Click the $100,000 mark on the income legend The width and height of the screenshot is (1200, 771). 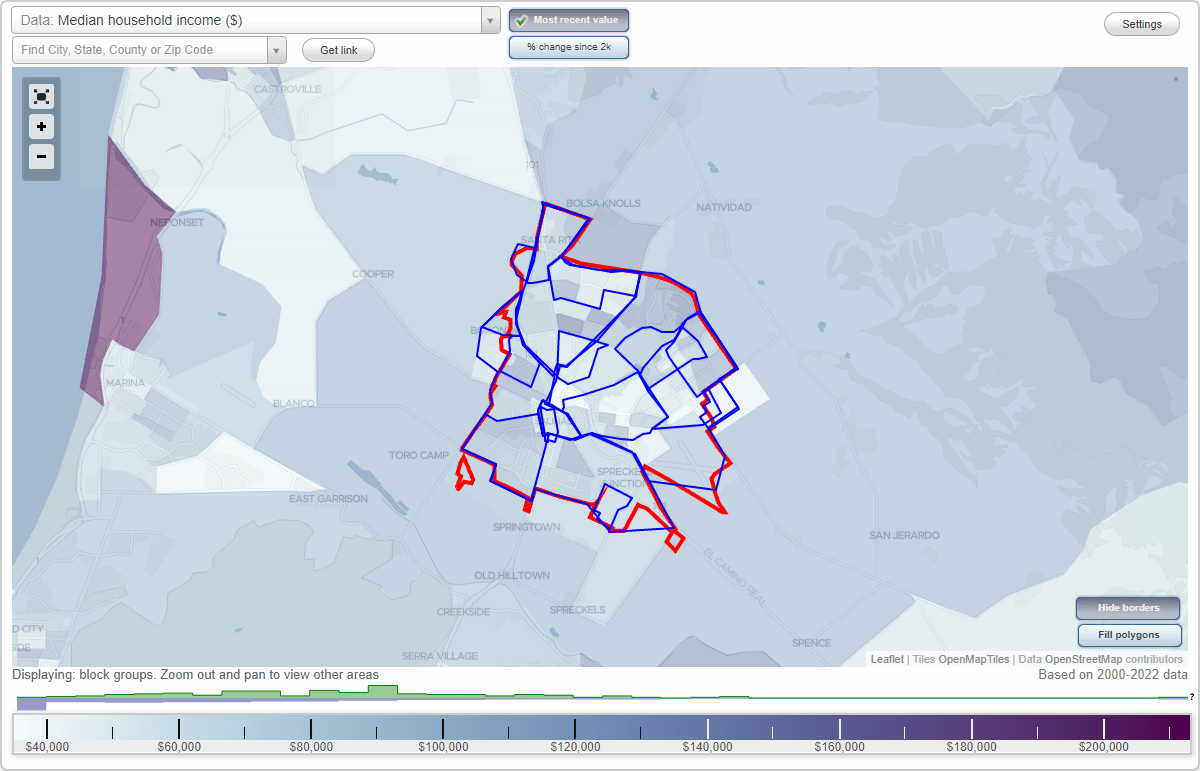(443, 746)
